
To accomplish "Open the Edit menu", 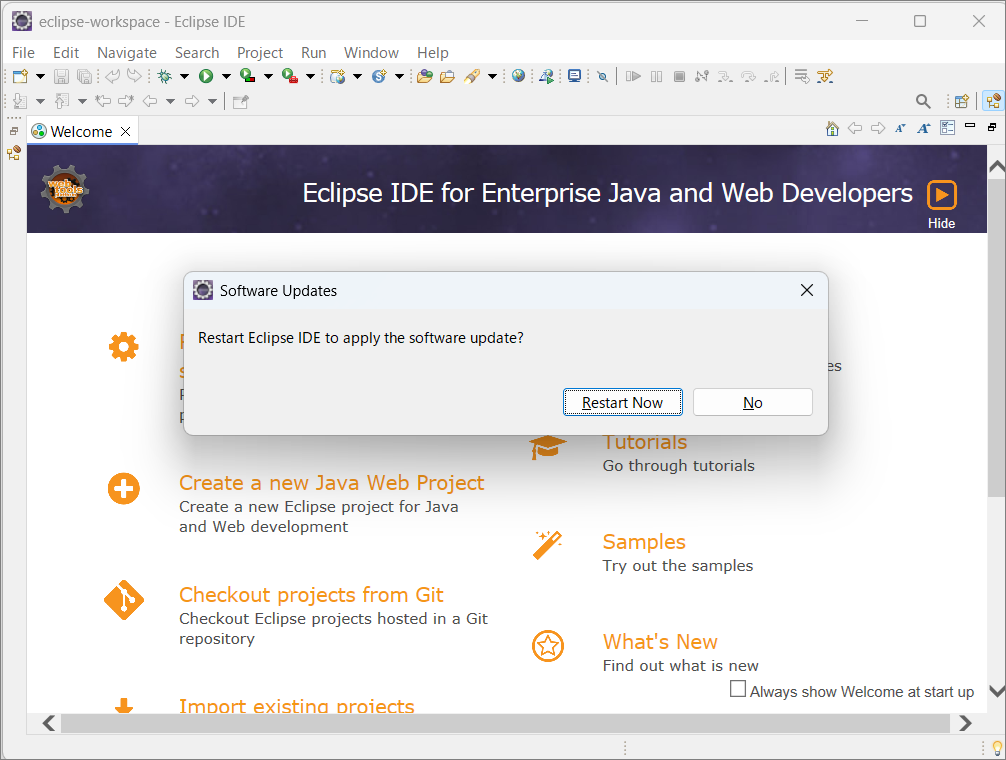I will click(x=65, y=53).
